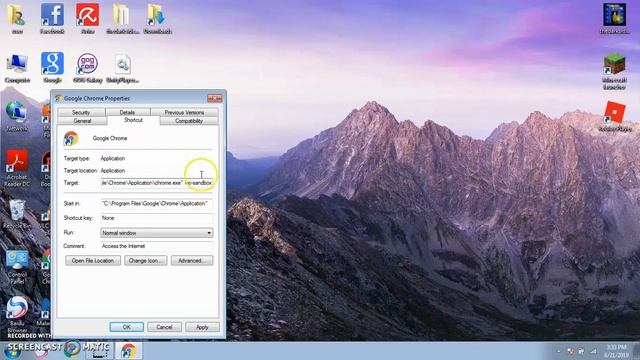Click the Chrome icon in properties dialog
This screenshot has height=360, width=640.
pos(71,138)
